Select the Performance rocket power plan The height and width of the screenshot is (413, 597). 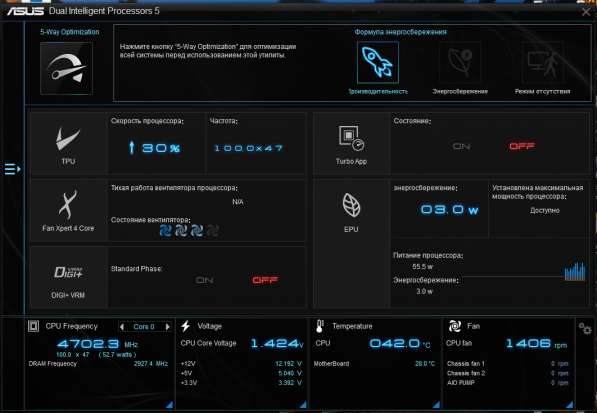(378, 62)
